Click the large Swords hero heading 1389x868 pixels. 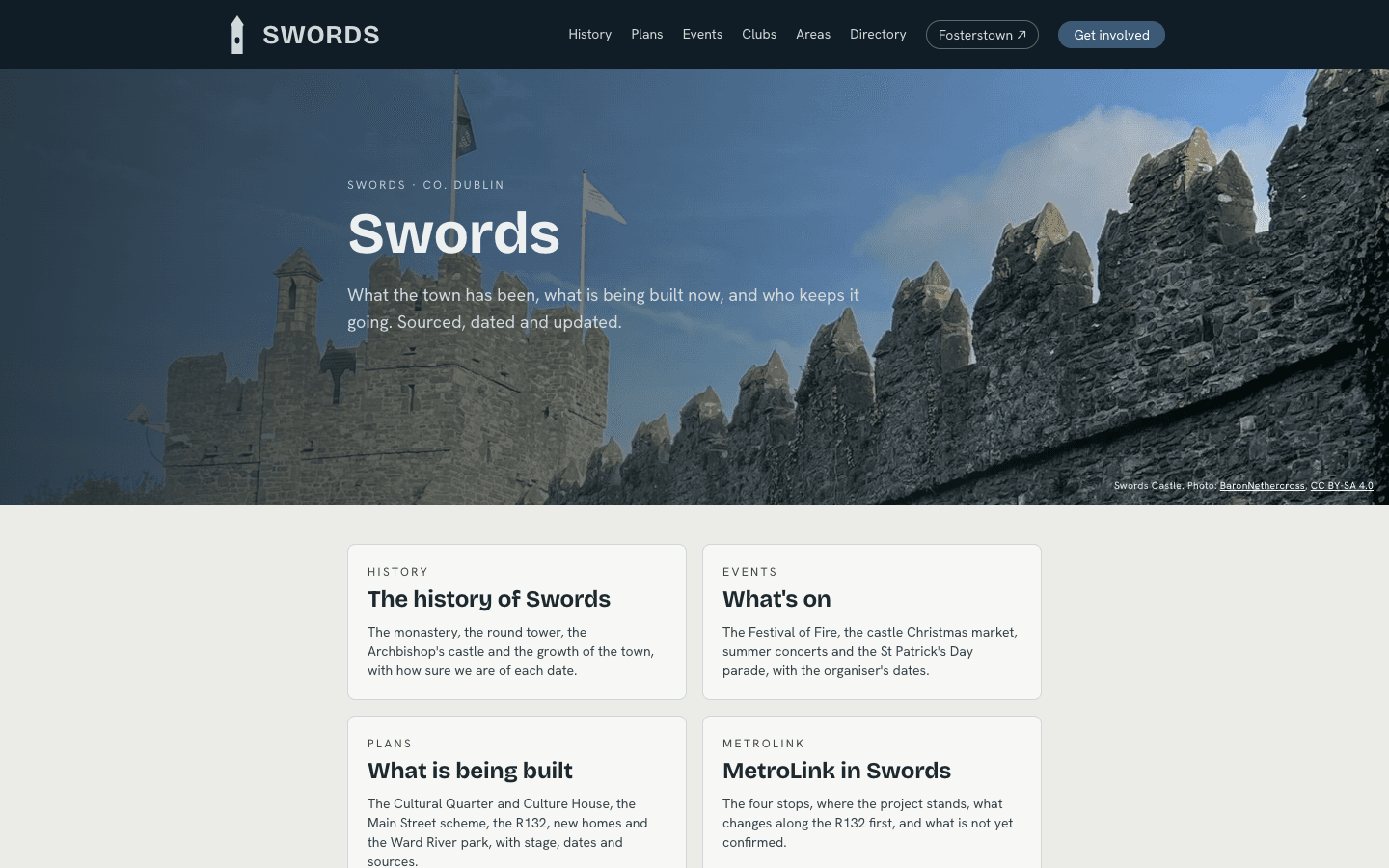pyautogui.click(x=453, y=233)
